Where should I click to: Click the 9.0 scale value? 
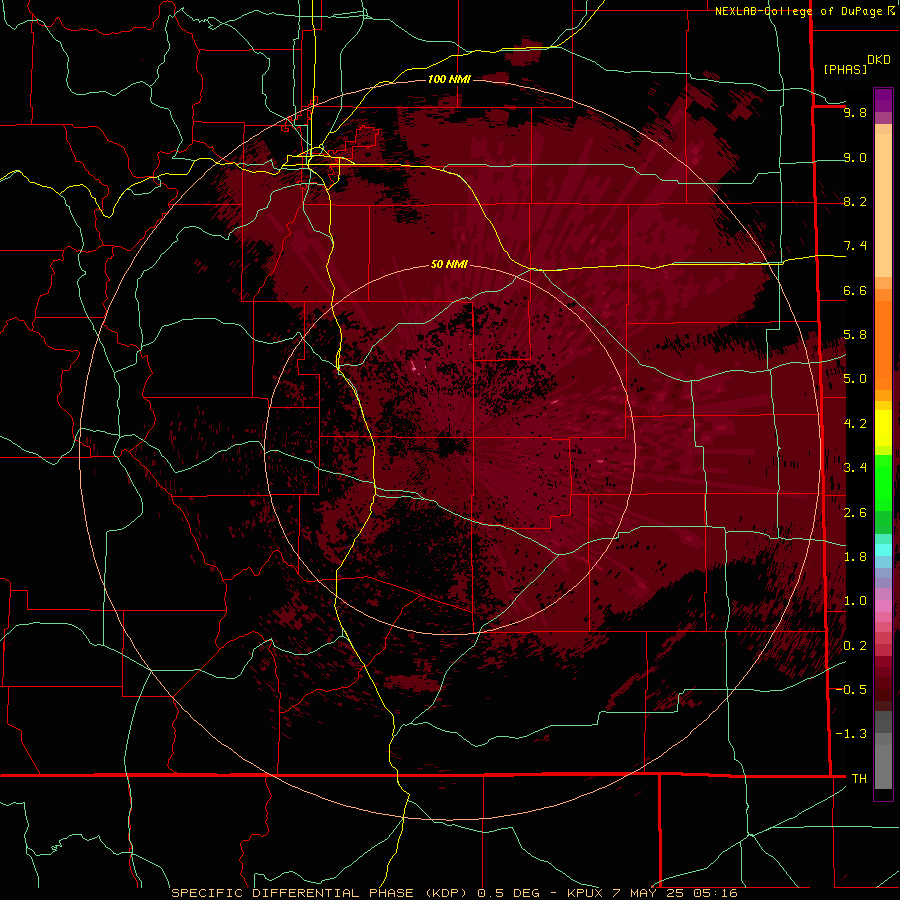[855, 157]
